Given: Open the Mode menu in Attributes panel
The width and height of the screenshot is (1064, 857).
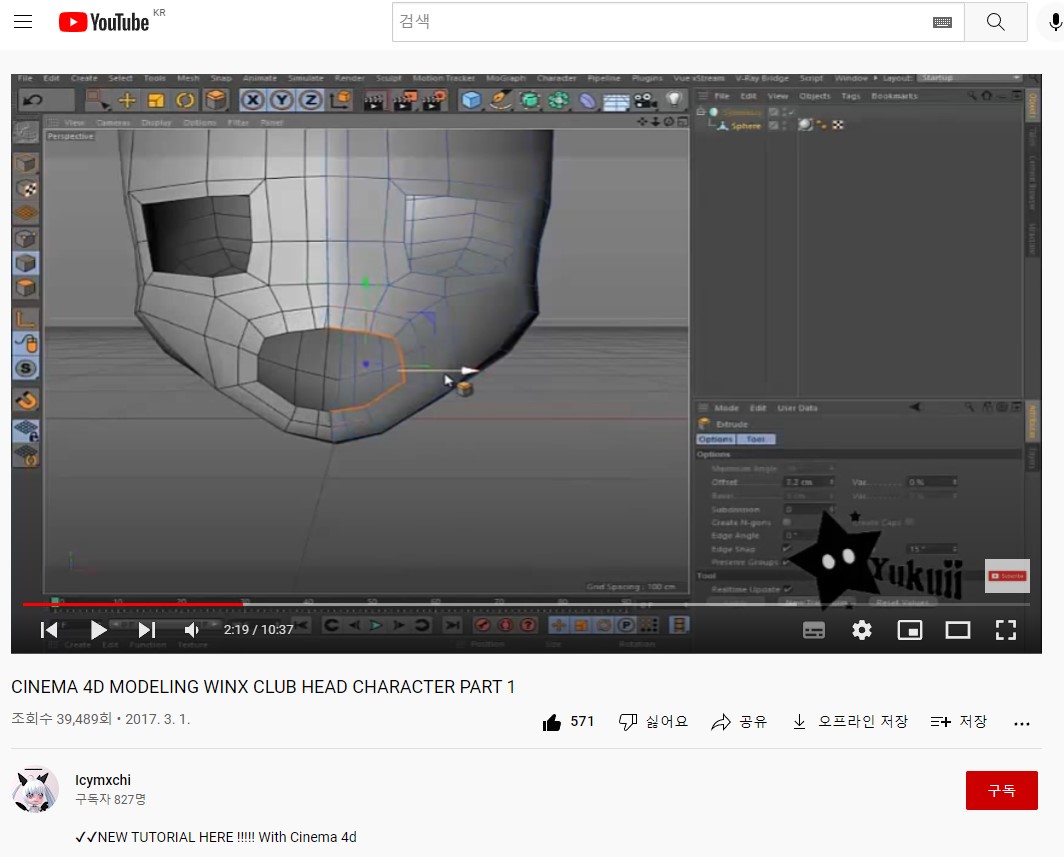Looking at the screenshot, I should (725, 408).
